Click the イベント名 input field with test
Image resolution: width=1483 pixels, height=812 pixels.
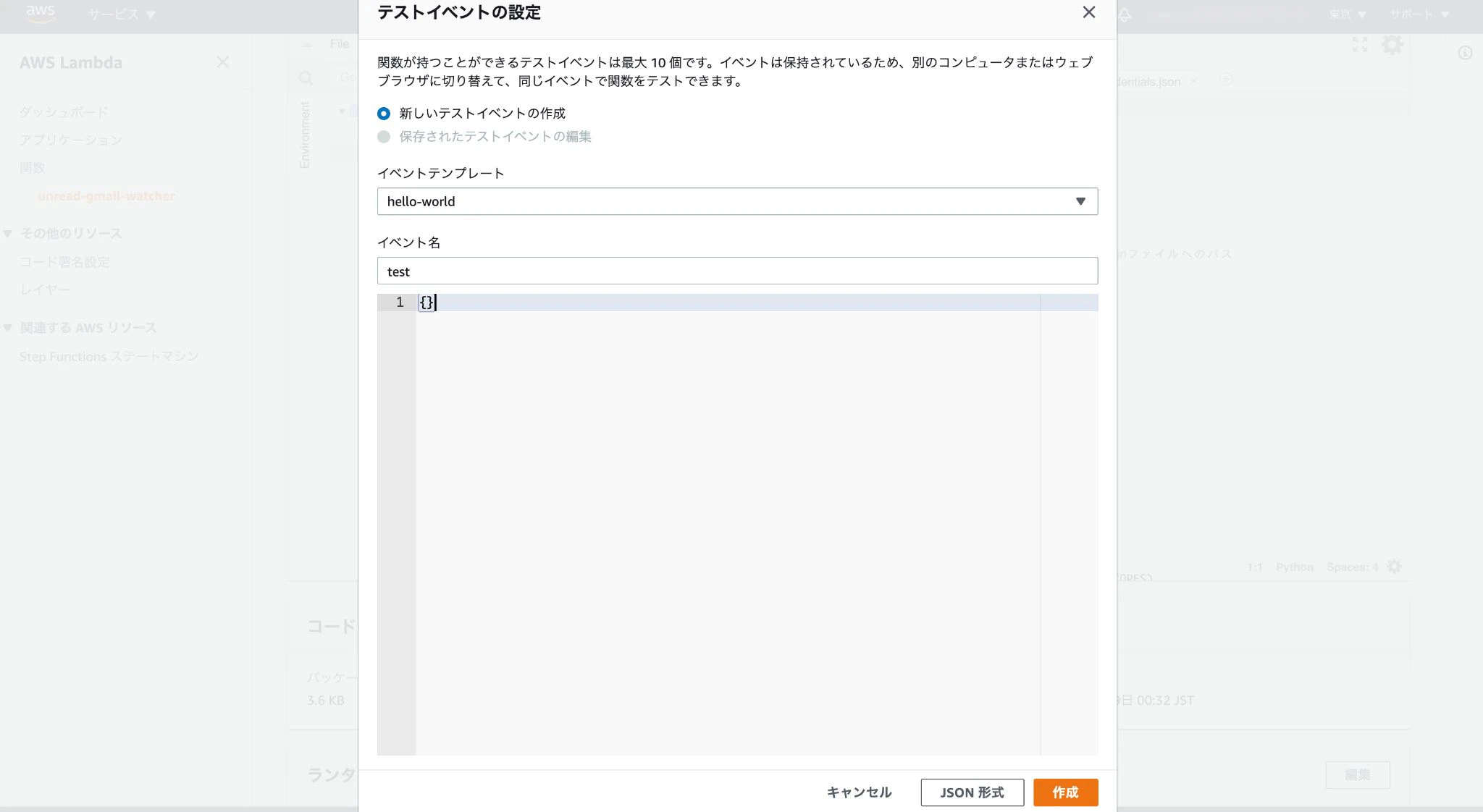[x=737, y=271]
